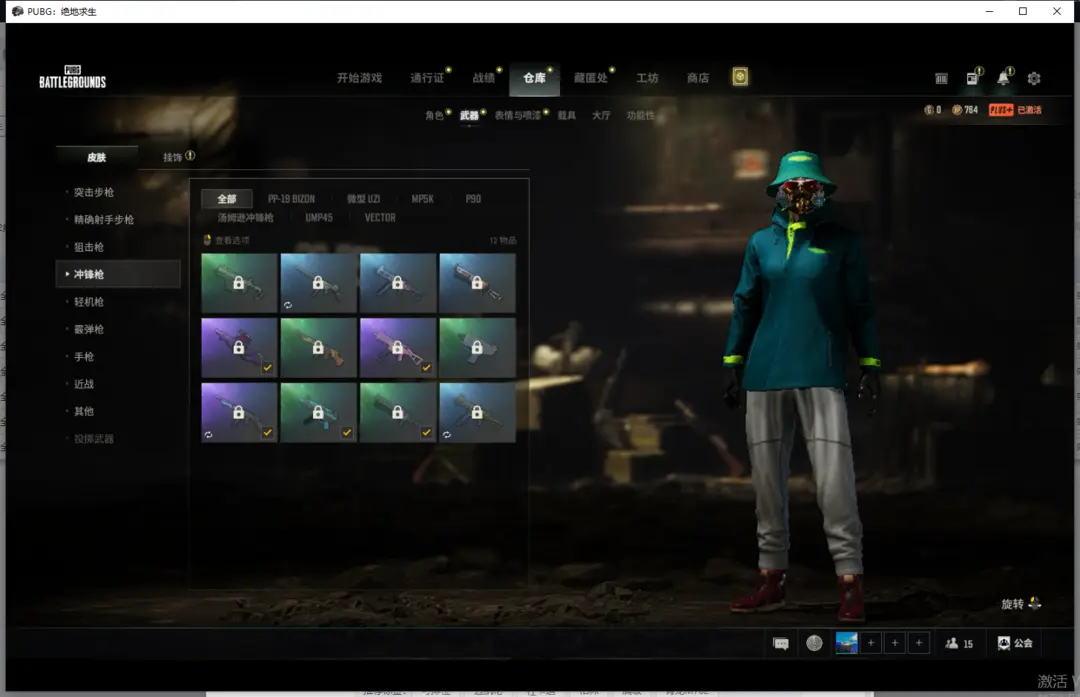Select the 霰弹枪 category
The width and height of the screenshot is (1080, 697).
tap(89, 329)
